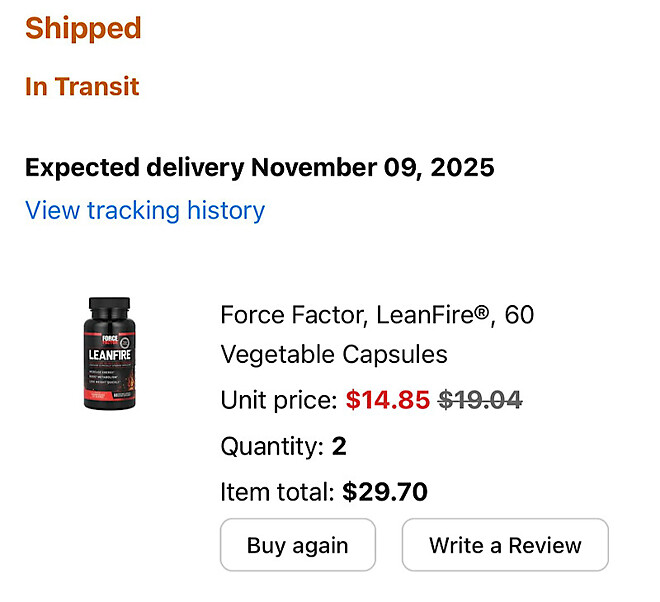Image resolution: width=660 pixels, height=602 pixels.
Task: Click the red $14.85 sale price
Action: [388, 401]
